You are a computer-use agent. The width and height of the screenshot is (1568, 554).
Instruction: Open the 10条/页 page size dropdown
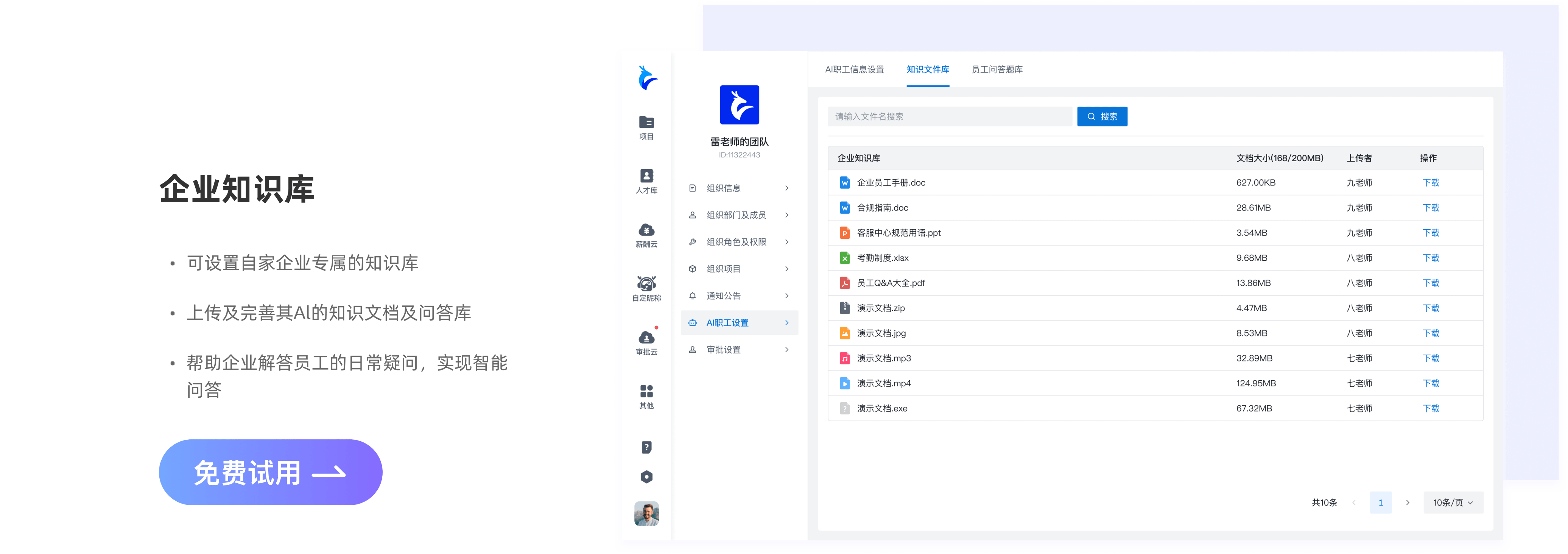click(x=1452, y=502)
